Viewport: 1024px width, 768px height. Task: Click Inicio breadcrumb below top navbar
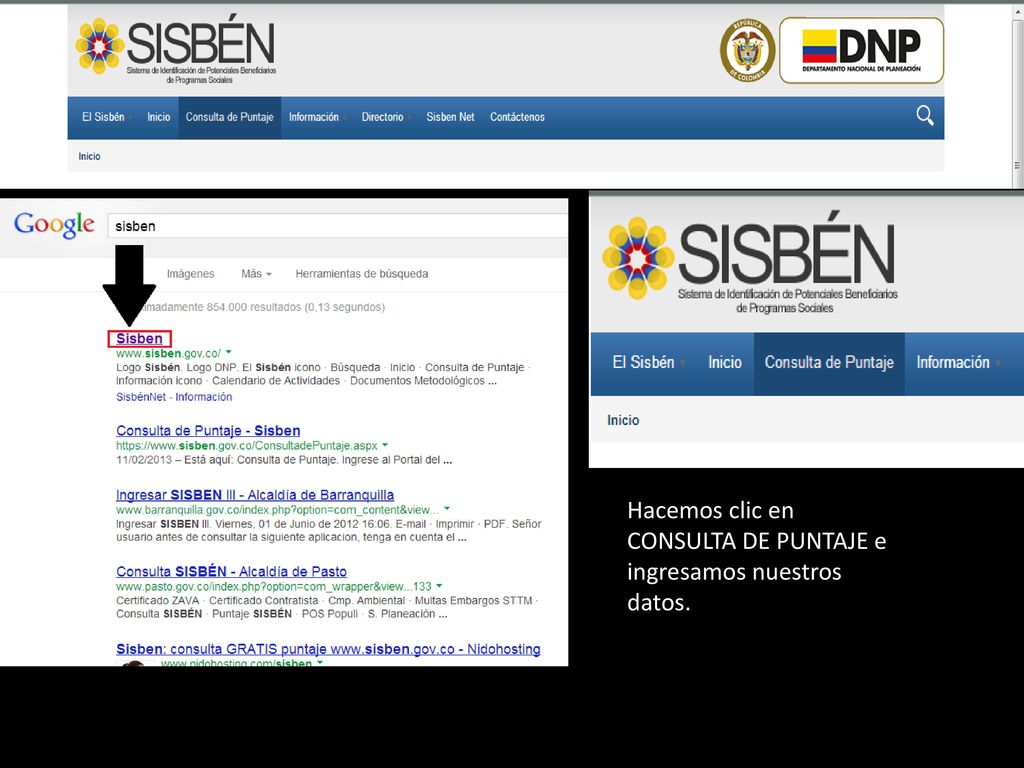point(89,156)
